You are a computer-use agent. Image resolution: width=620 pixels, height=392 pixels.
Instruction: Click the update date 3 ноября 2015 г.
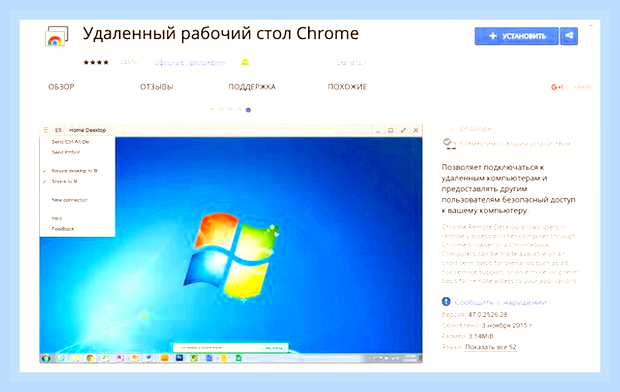[507, 325]
